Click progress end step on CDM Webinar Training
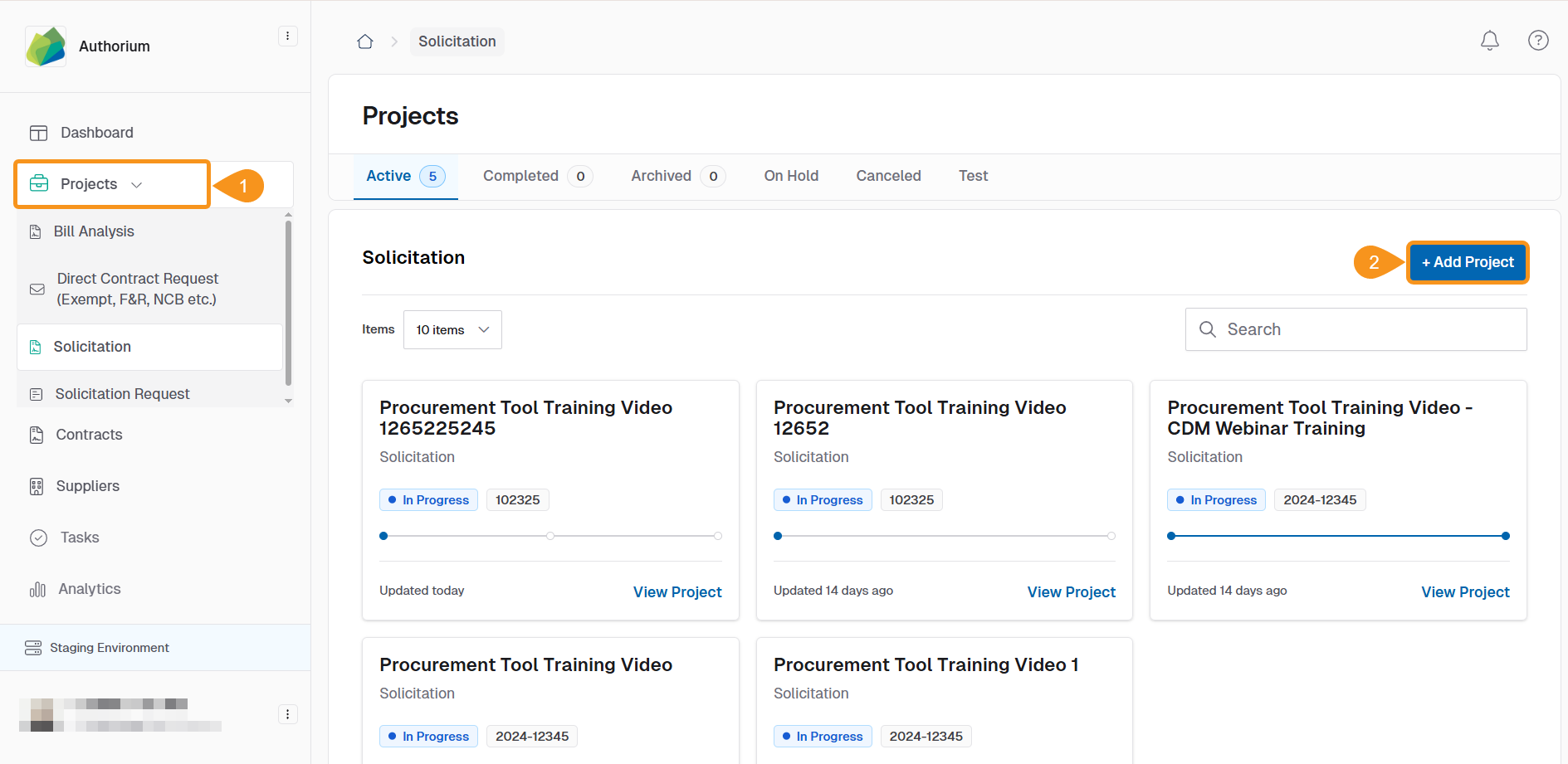 1505,536
